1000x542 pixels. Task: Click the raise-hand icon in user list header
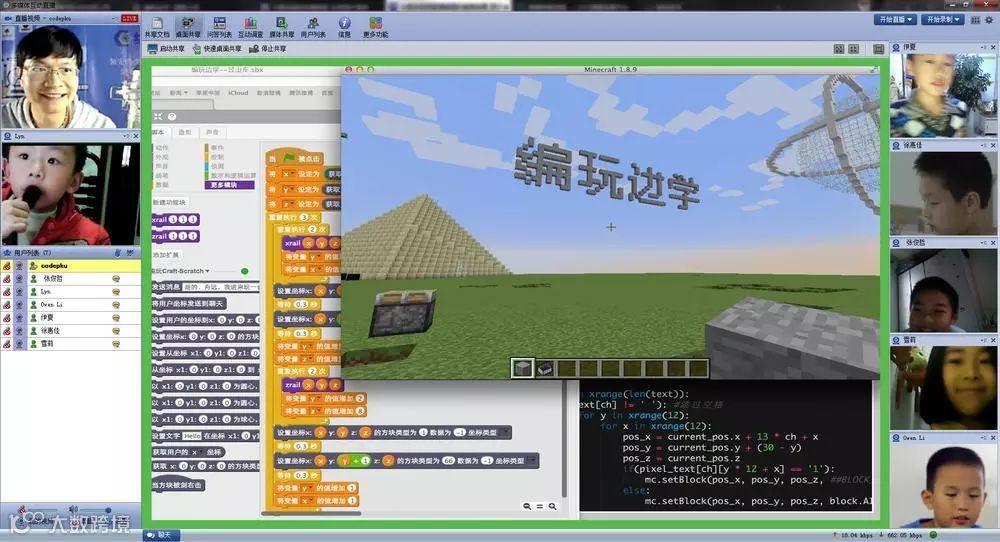[131, 253]
